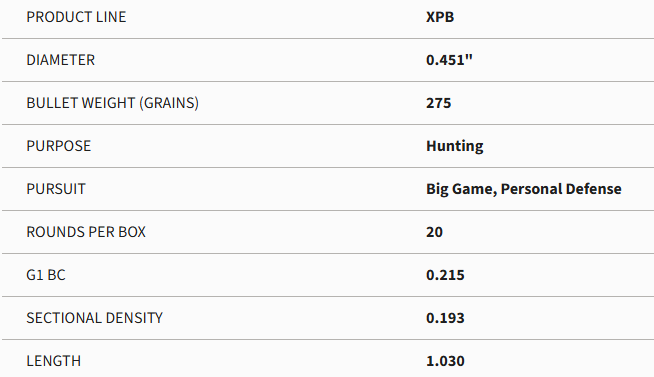Image resolution: width=654 pixels, height=377 pixels.
Task: Select the ROUNDS PER BOX label
Action: tap(86, 232)
